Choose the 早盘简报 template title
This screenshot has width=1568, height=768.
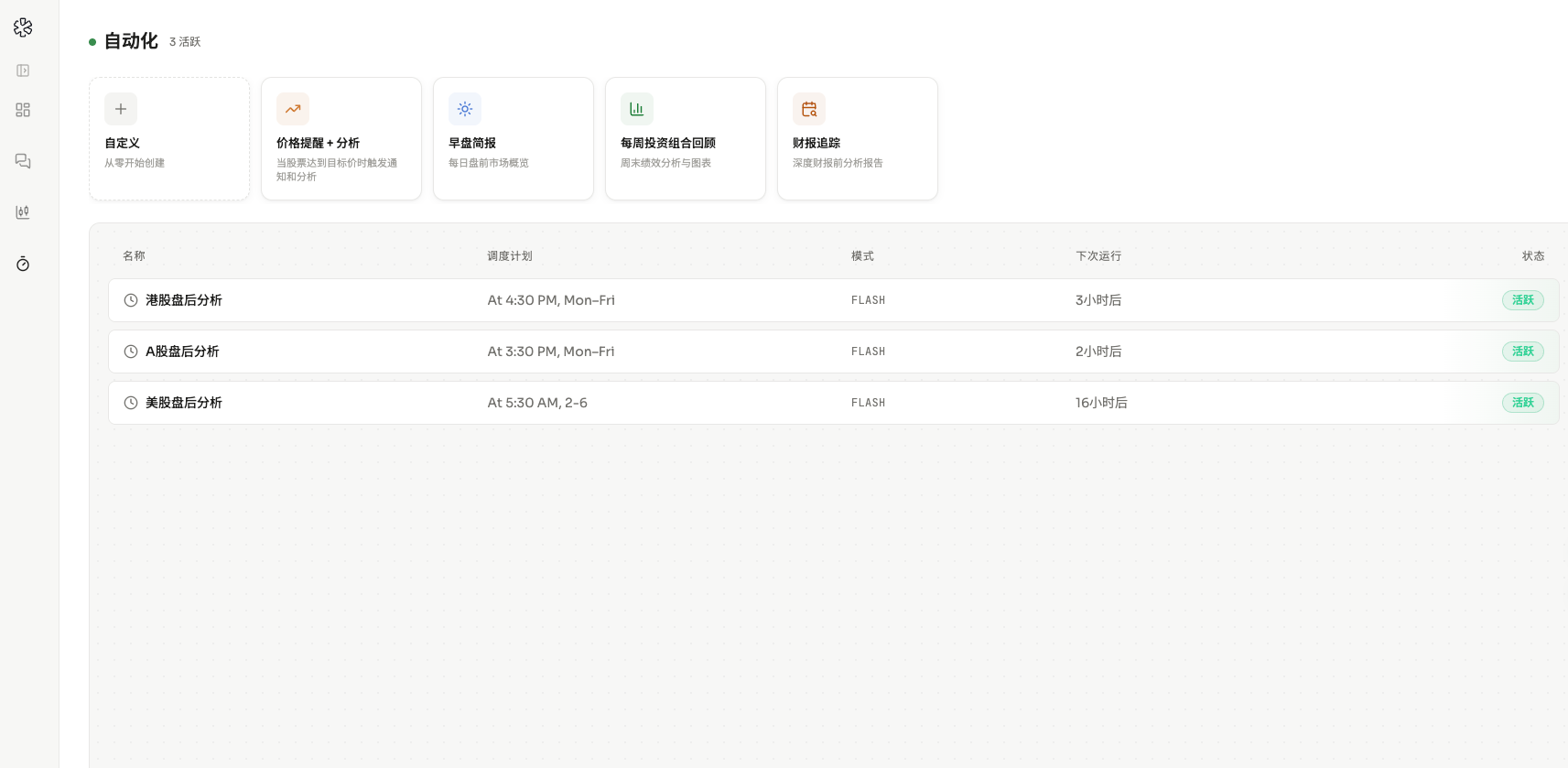coord(472,143)
